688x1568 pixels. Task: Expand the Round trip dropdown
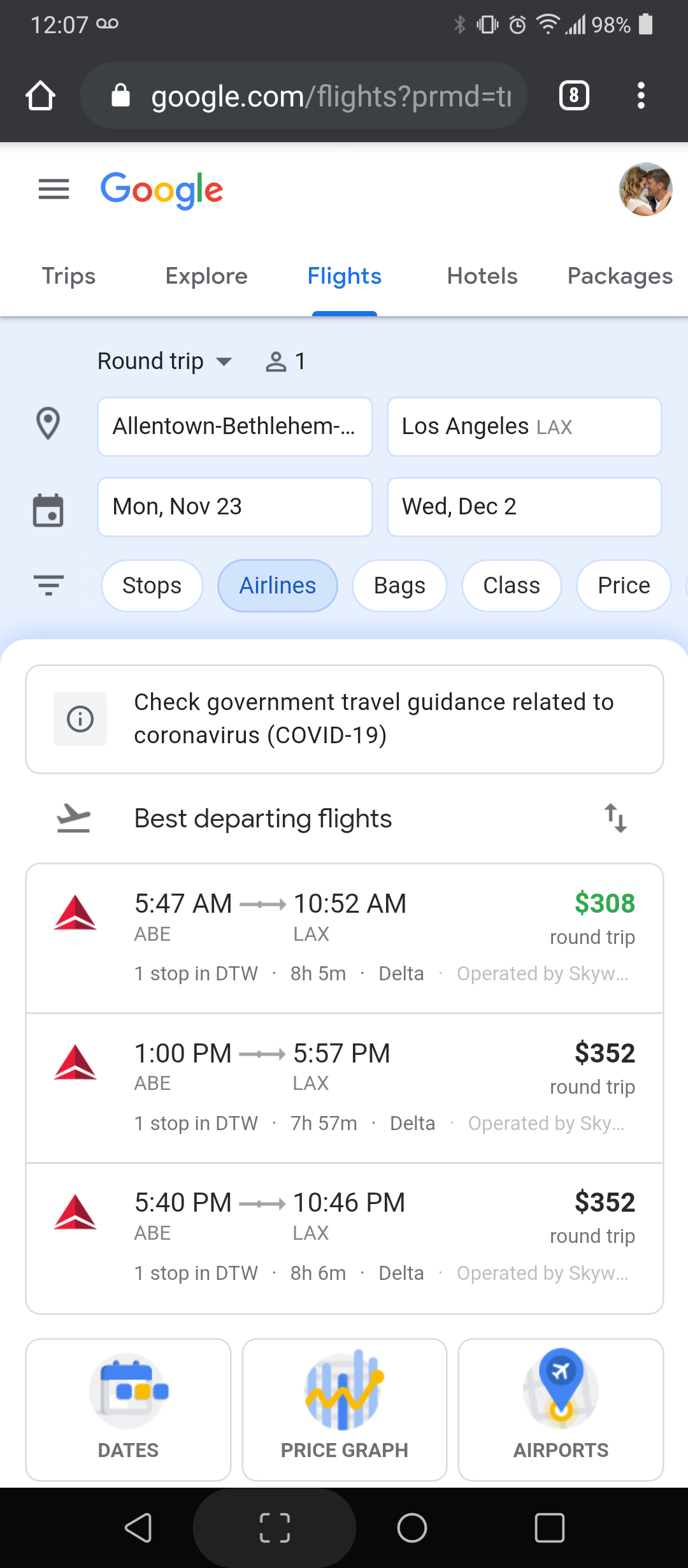click(164, 361)
